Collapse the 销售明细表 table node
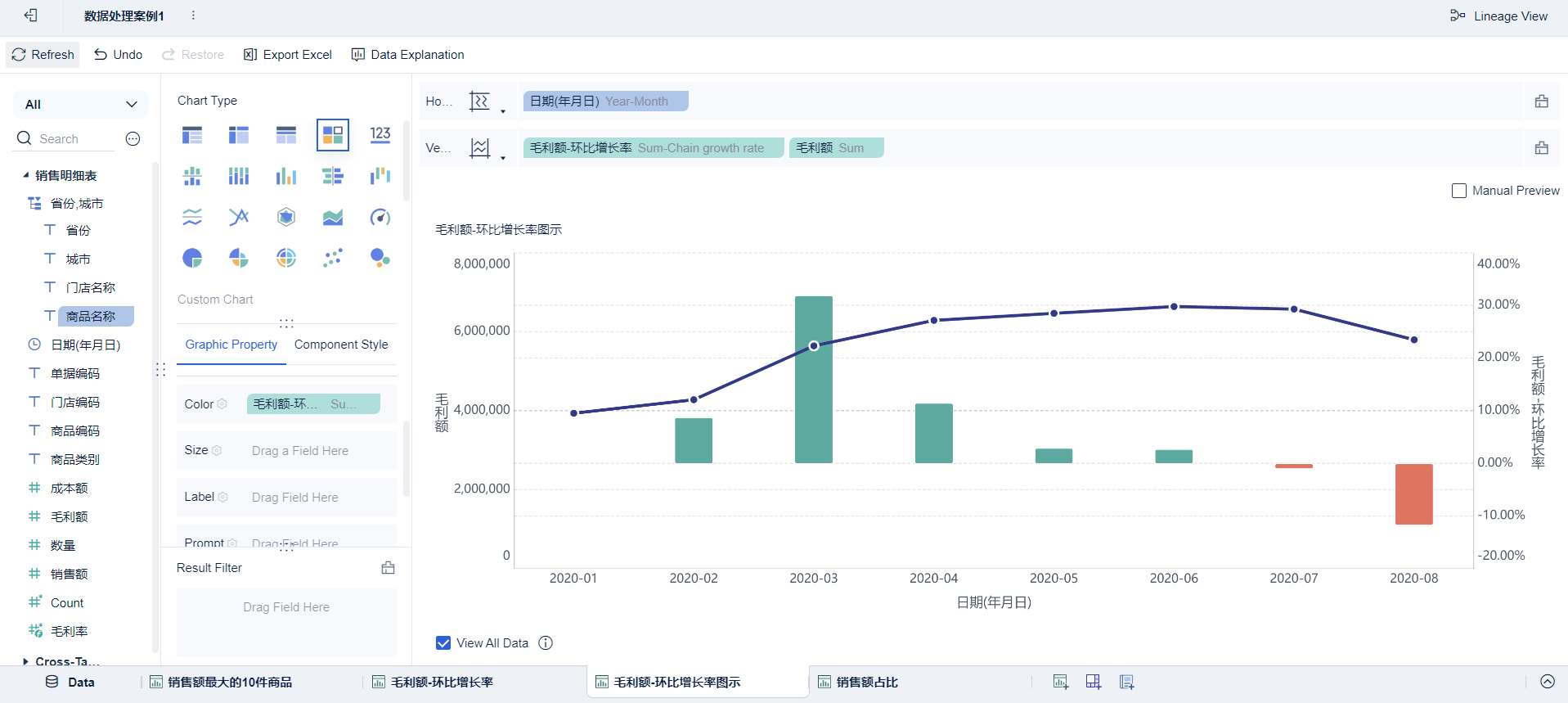The width and height of the screenshot is (1568, 703). pos(25,175)
